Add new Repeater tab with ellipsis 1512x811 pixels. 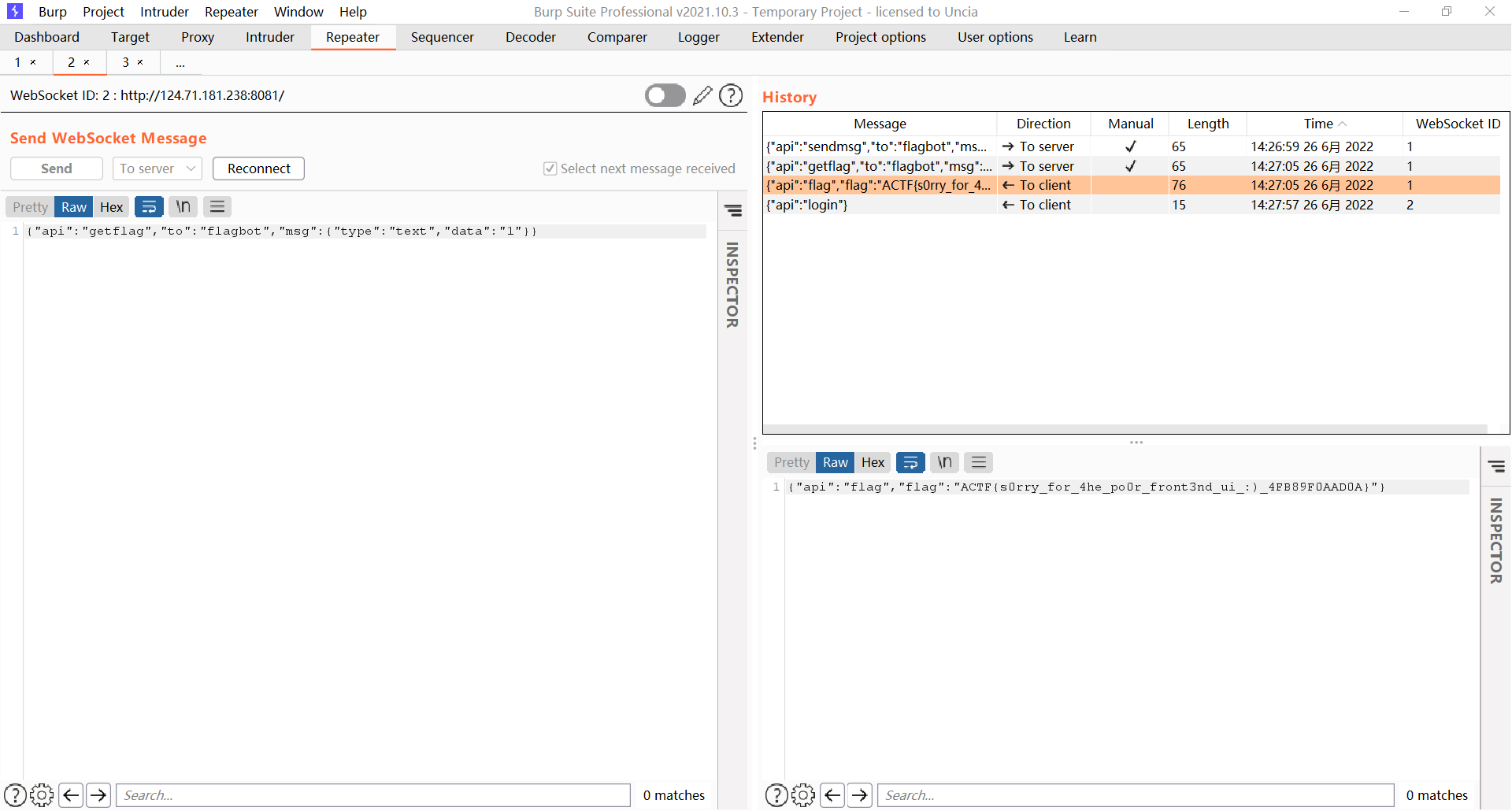pos(180,62)
